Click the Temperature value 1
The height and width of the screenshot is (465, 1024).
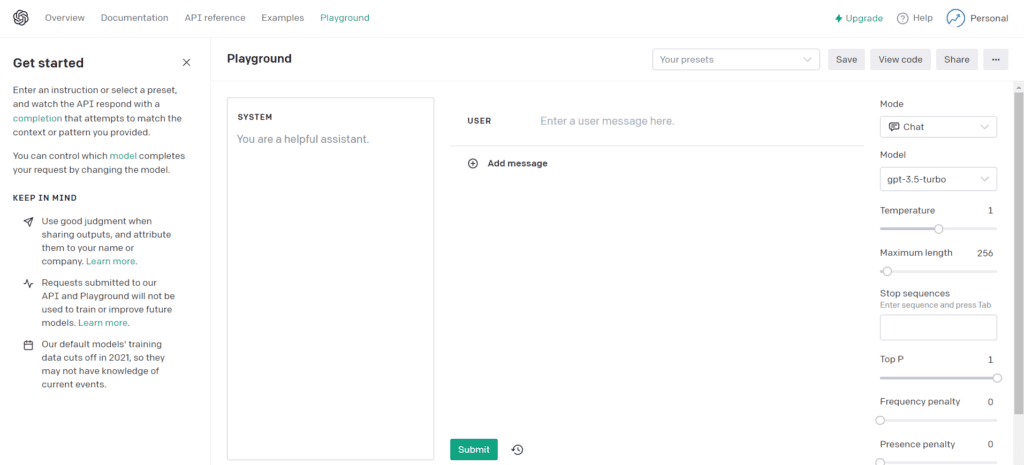tap(990, 210)
